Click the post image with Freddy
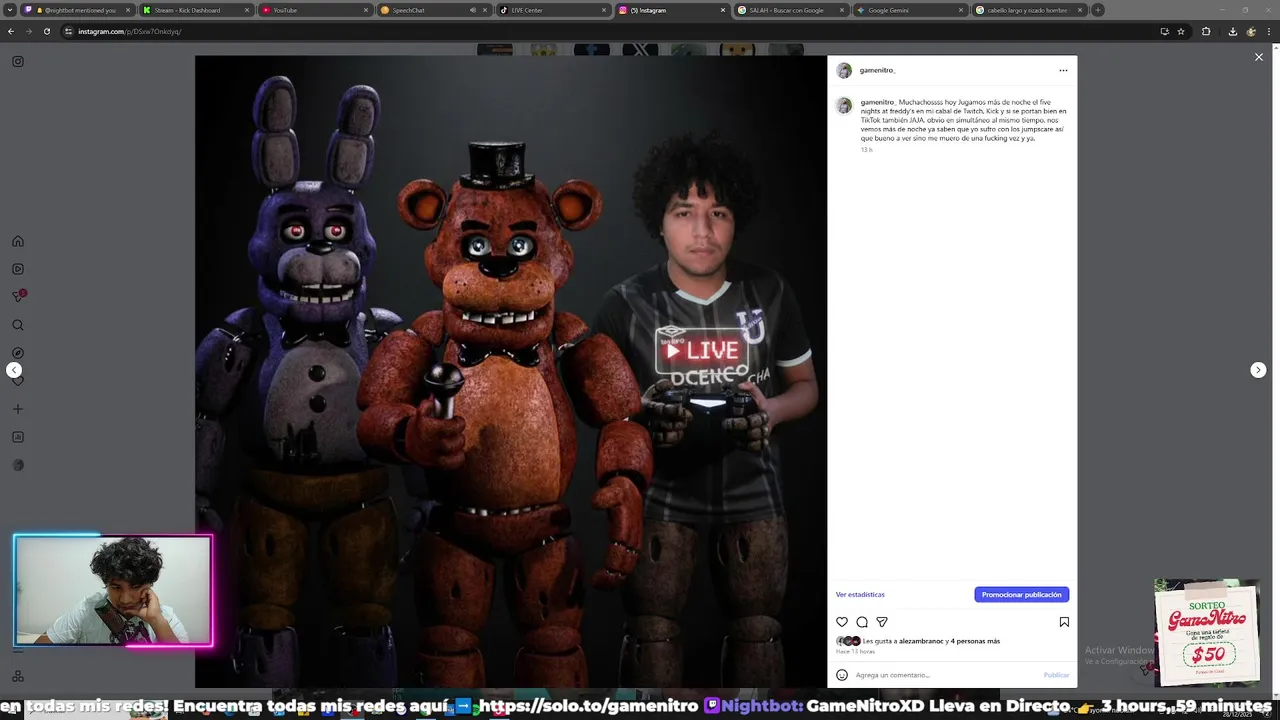 coord(511,371)
